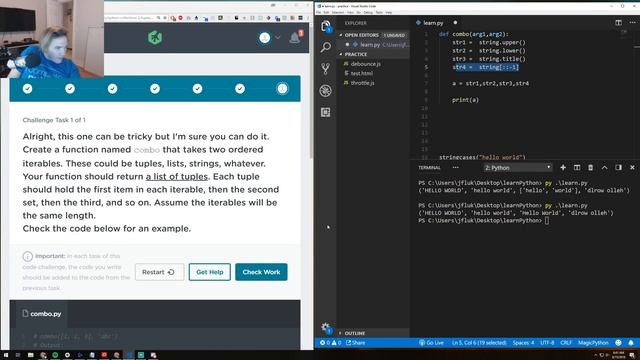This screenshot has width=640, height=360.
Task: Open the View menu in VS Code
Action: click(x=351, y=13)
